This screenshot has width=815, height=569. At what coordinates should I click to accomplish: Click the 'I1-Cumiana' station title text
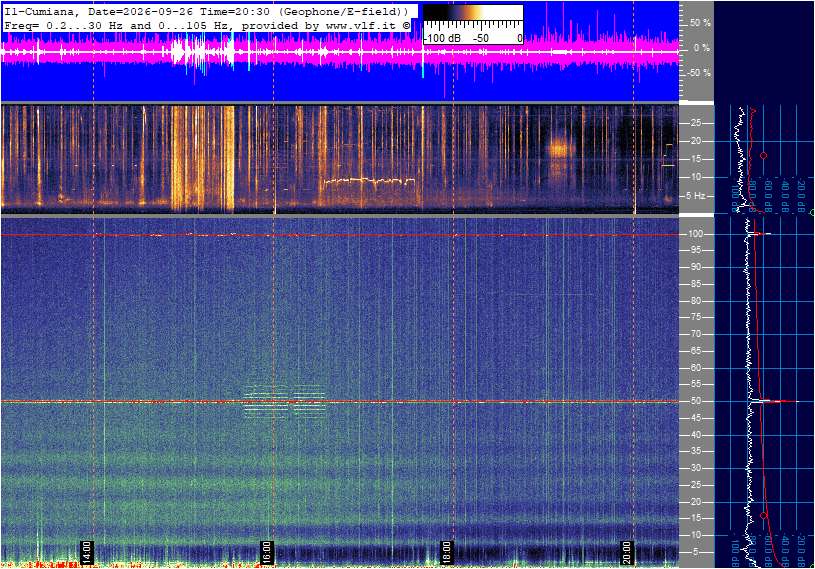coord(41,11)
